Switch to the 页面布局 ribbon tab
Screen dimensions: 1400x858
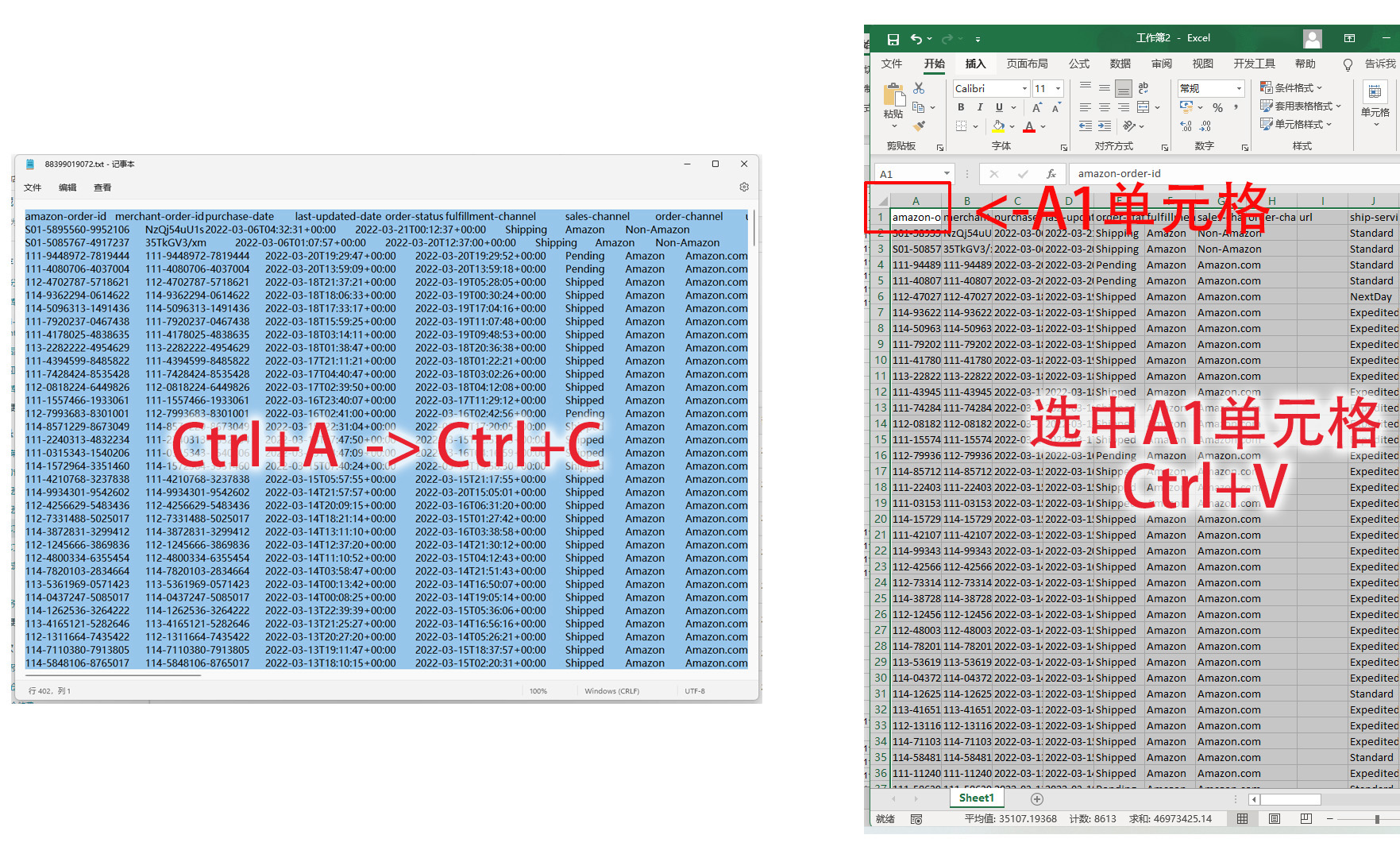pos(1028,64)
